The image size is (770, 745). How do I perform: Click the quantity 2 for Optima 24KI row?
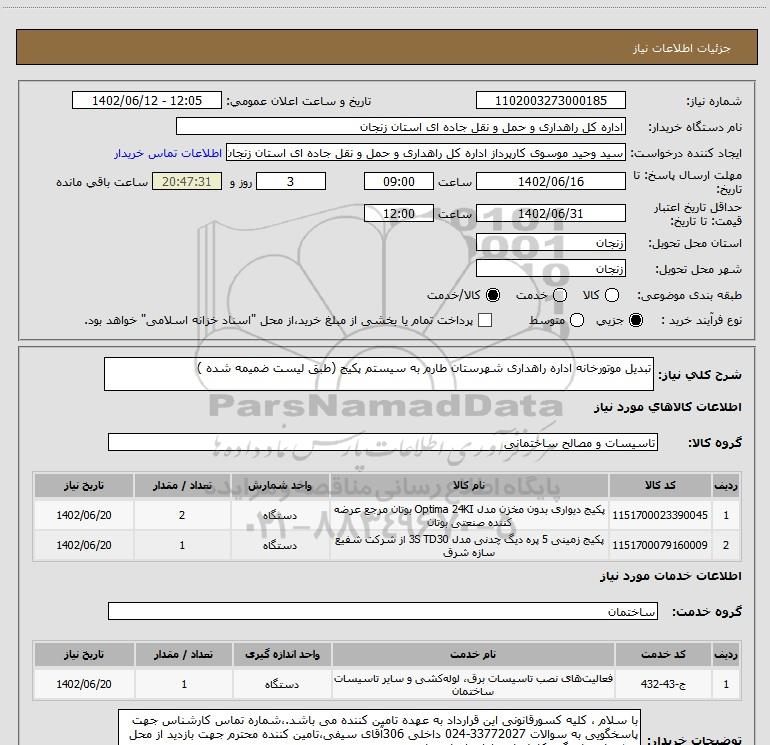point(182,515)
